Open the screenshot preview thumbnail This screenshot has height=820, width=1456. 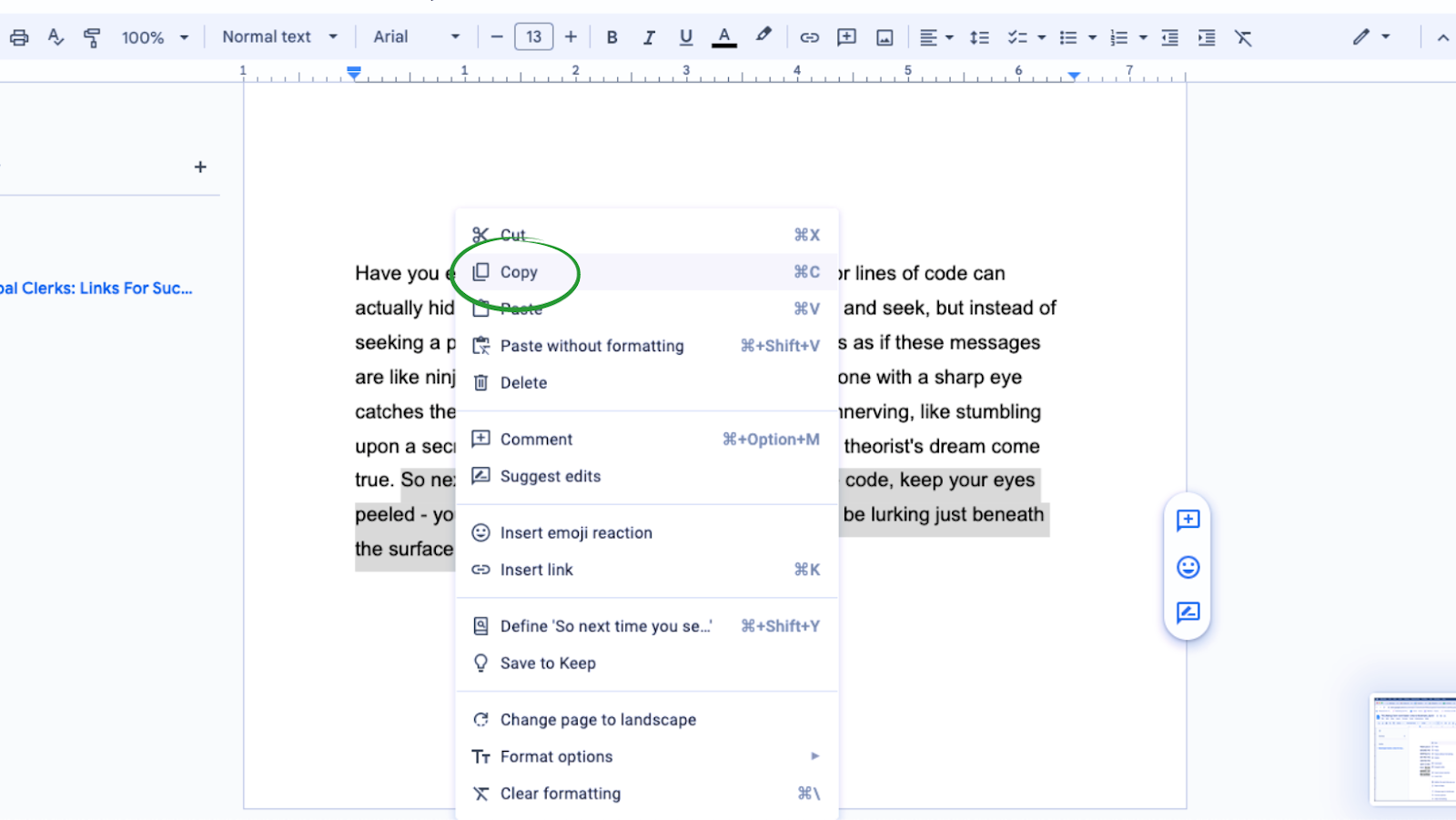point(1414,750)
